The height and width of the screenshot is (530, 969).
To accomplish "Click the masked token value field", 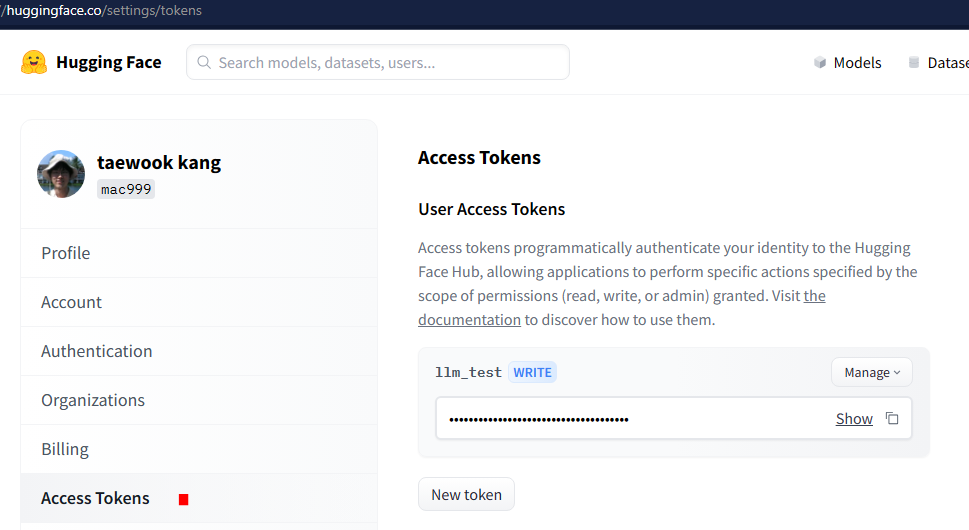I will (x=674, y=418).
